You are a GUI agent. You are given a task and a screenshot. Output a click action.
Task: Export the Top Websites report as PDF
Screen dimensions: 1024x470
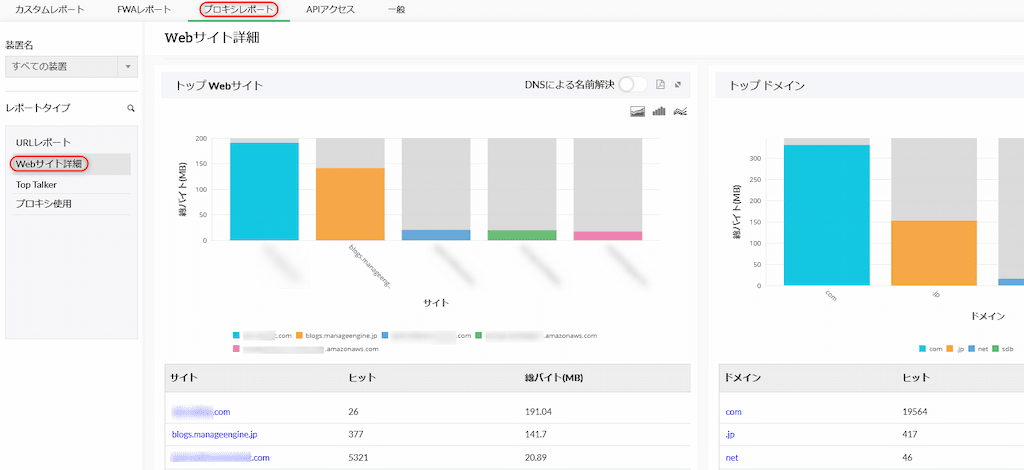(x=660, y=85)
